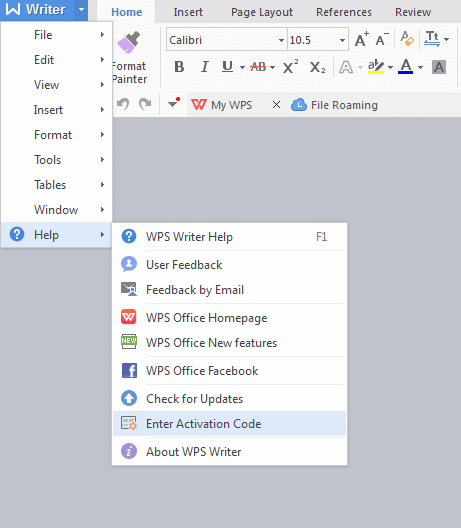Open the Insert submenu in Writer menu
The image size is (461, 528).
coord(56,110)
